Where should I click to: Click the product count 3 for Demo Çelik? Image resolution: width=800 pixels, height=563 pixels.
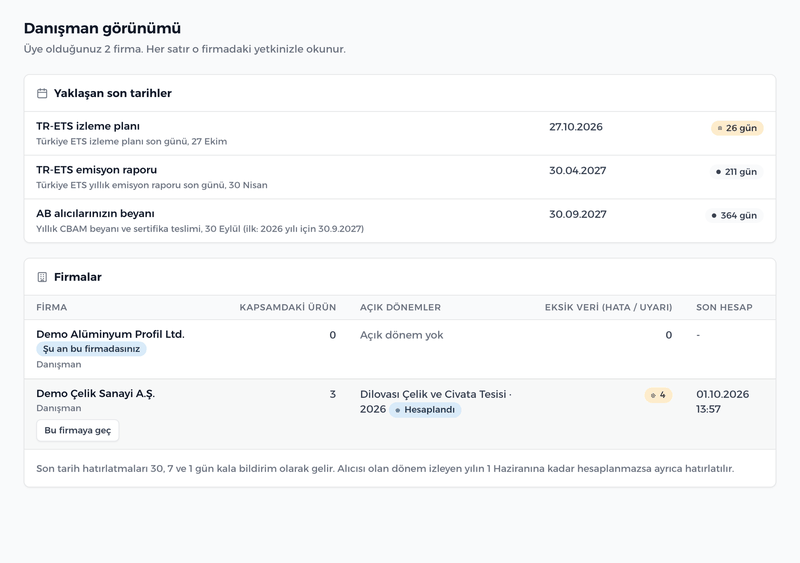click(x=333, y=395)
